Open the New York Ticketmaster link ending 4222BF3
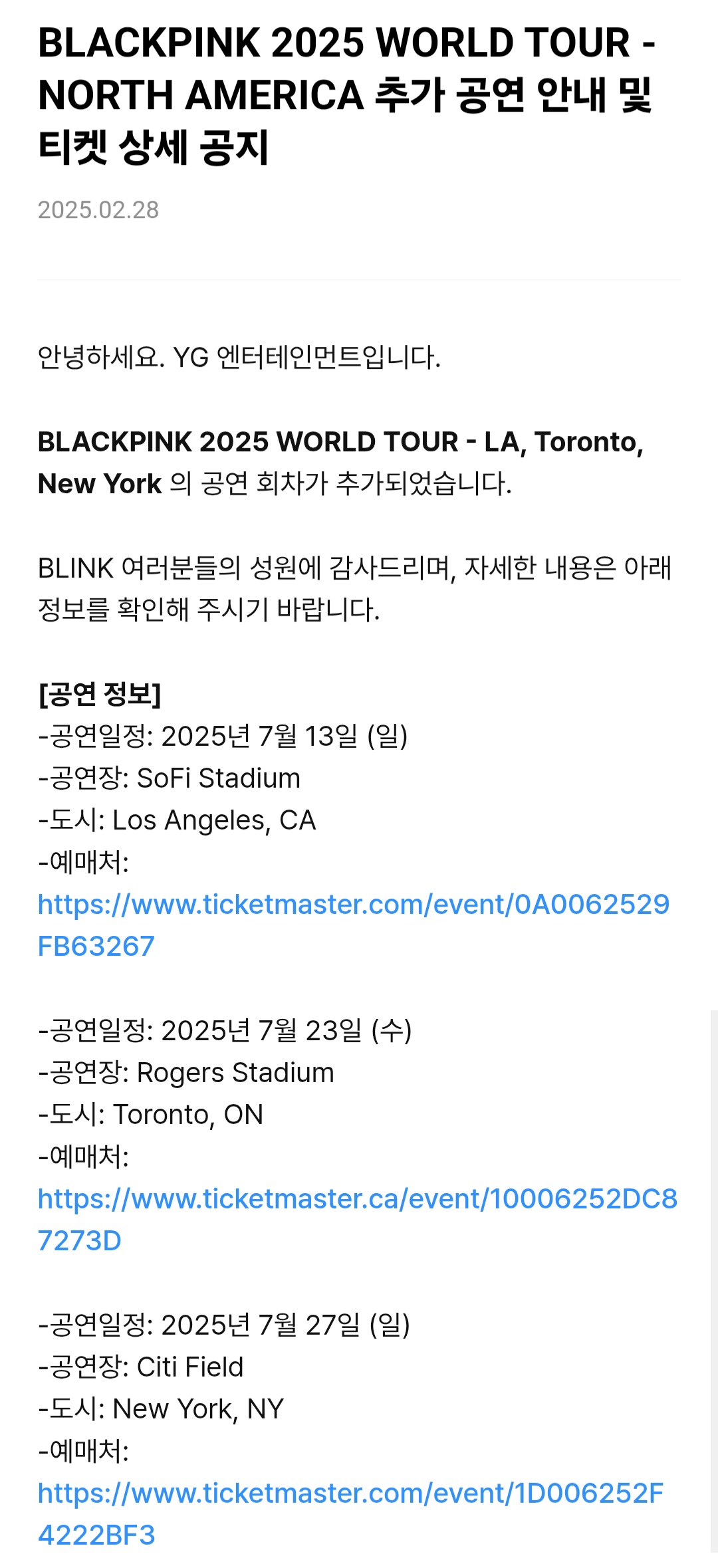This screenshot has width=718, height=1568. click(351, 1513)
